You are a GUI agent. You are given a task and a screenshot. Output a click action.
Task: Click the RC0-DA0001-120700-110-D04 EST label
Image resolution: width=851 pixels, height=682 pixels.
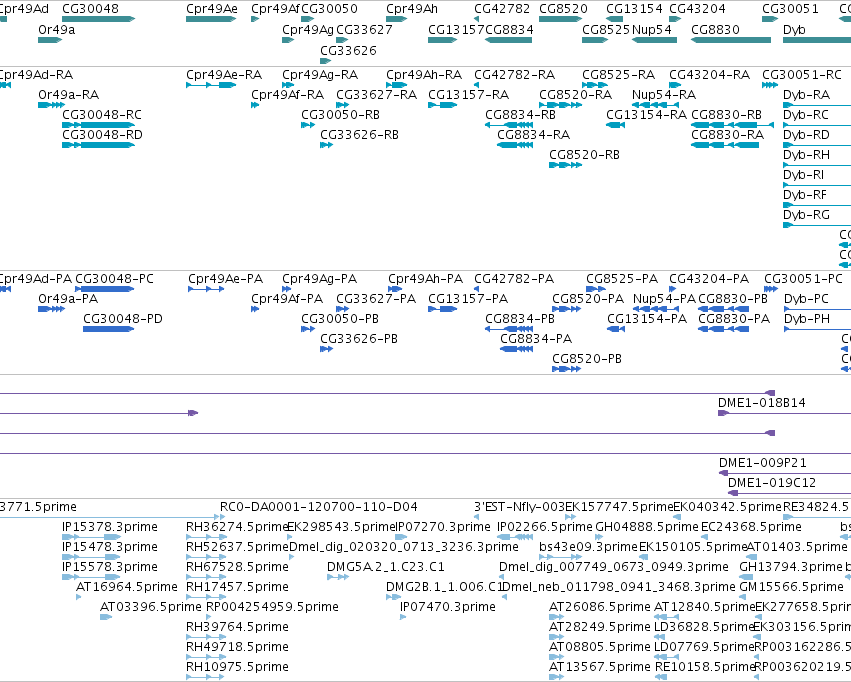click(x=319, y=507)
